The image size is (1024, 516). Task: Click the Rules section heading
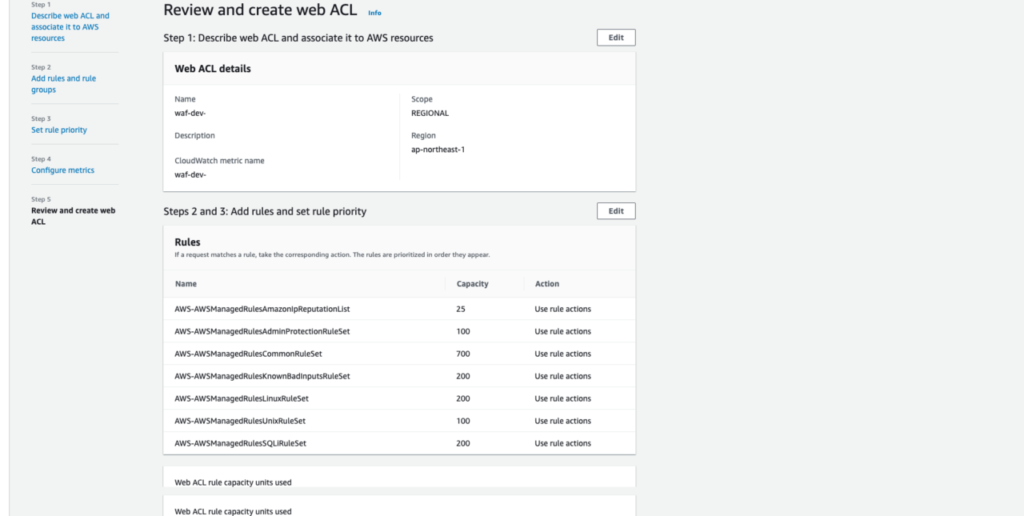pos(187,242)
